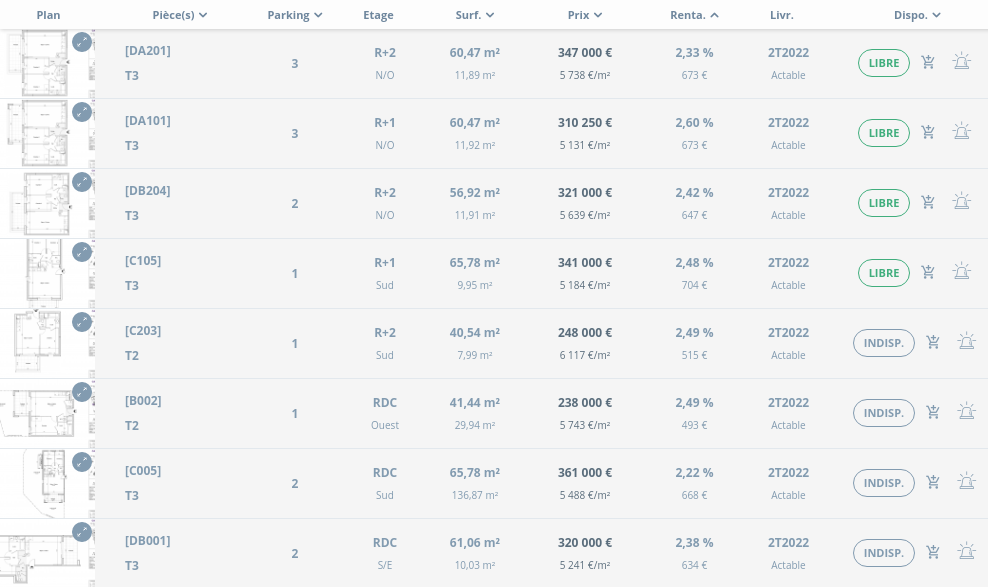The height and width of the screenshot is (587, 988).
Task: Expand floor plan for lot DA201
Action: [x=82, y=42]
